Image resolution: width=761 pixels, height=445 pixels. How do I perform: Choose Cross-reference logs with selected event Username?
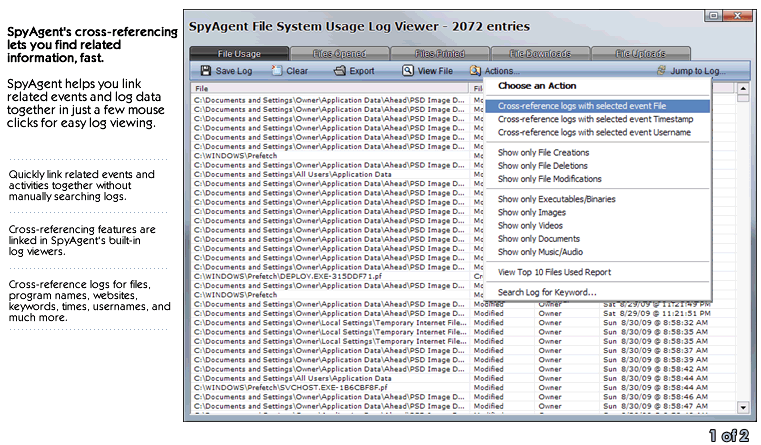597,132
